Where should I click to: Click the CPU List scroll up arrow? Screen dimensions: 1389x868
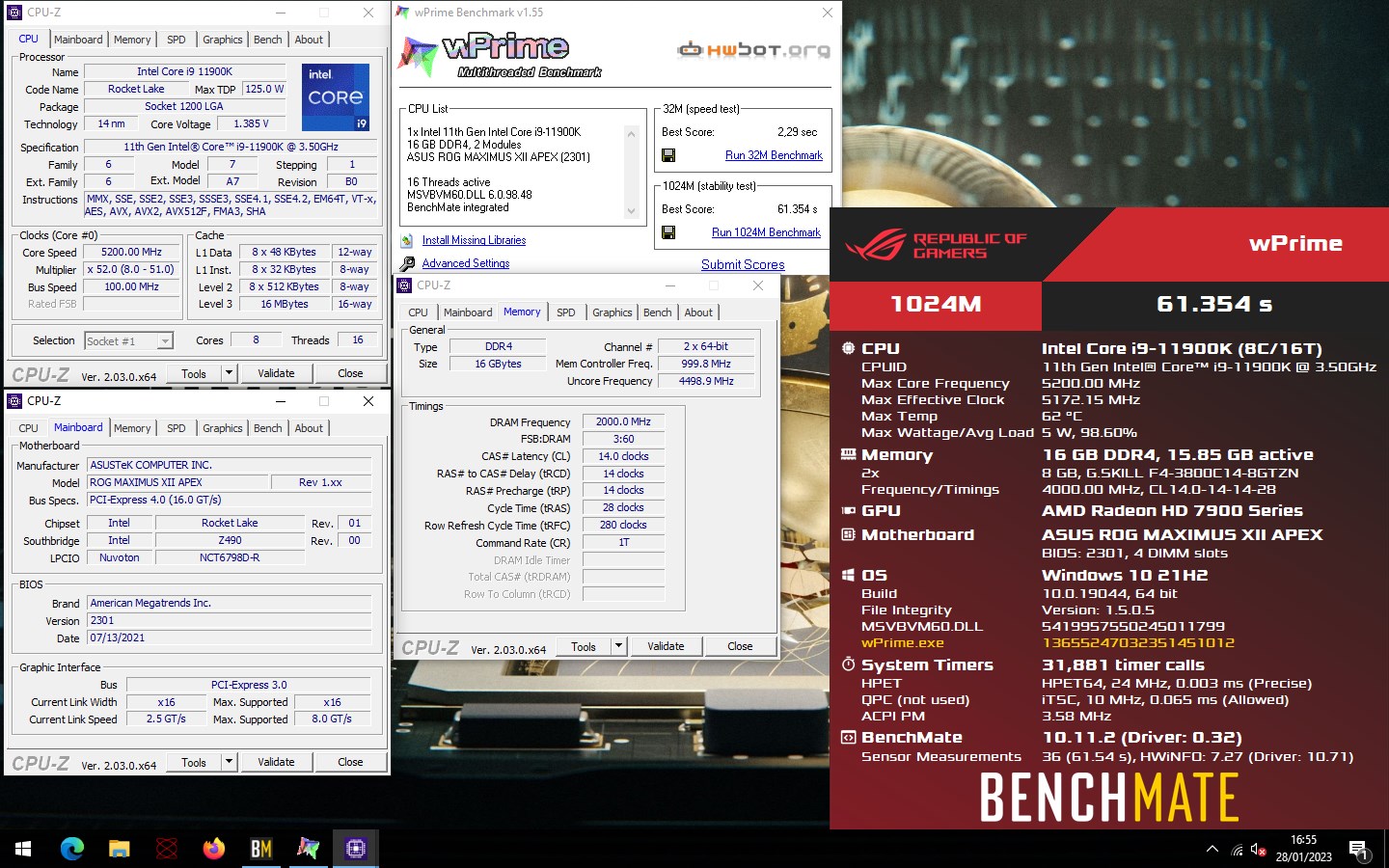point(631,133)
